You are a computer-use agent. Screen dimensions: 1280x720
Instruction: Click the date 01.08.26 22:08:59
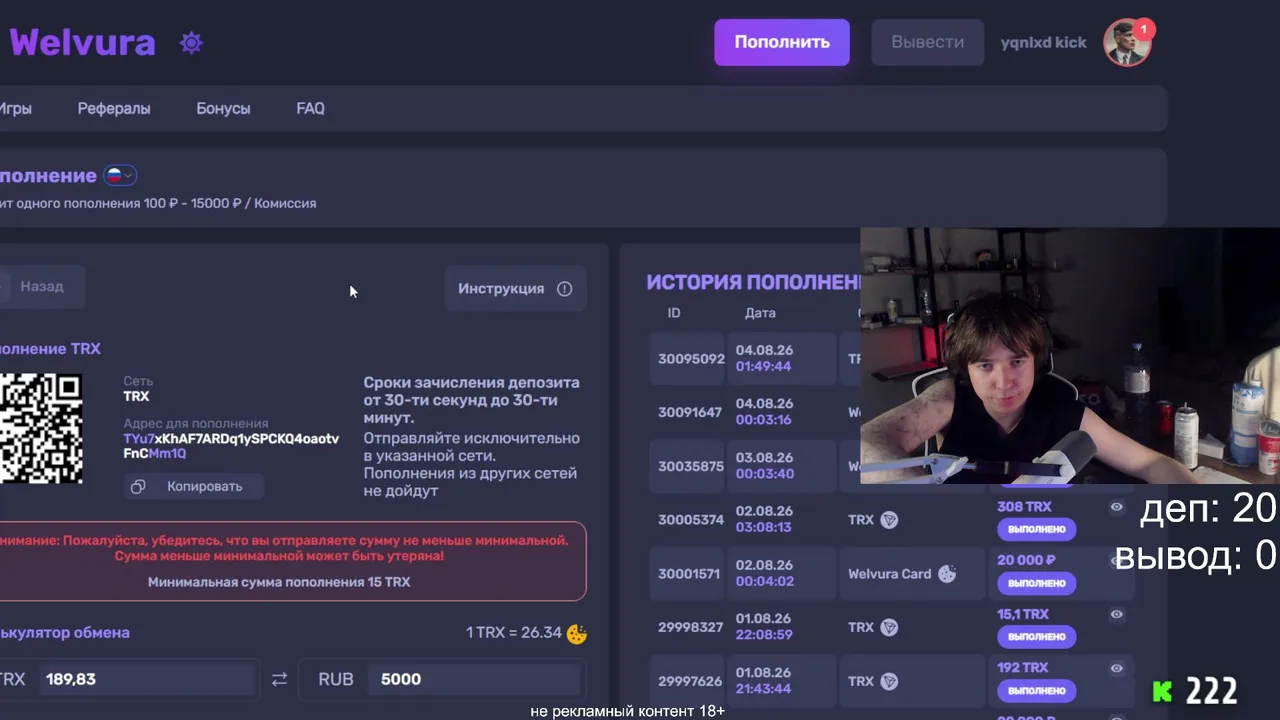click(764, 628)
